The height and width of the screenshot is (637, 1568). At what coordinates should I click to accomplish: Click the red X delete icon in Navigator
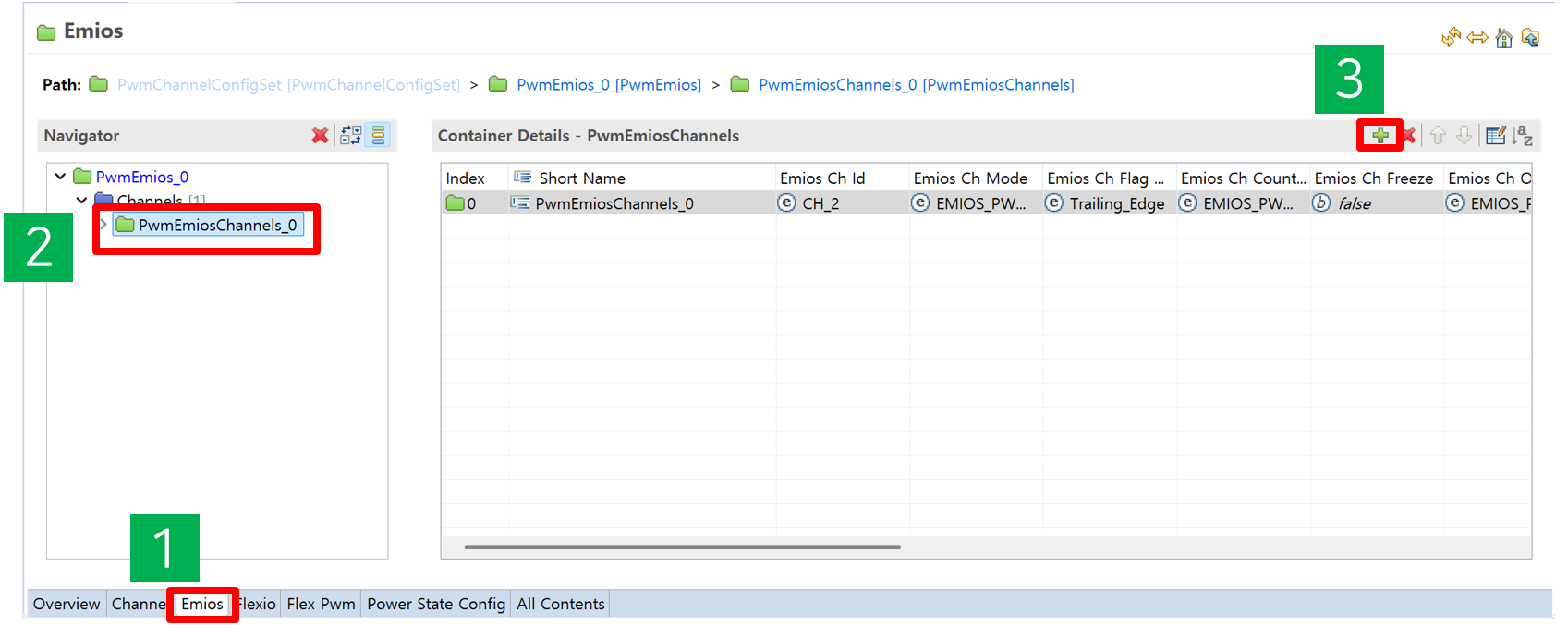tap(320, 136)
